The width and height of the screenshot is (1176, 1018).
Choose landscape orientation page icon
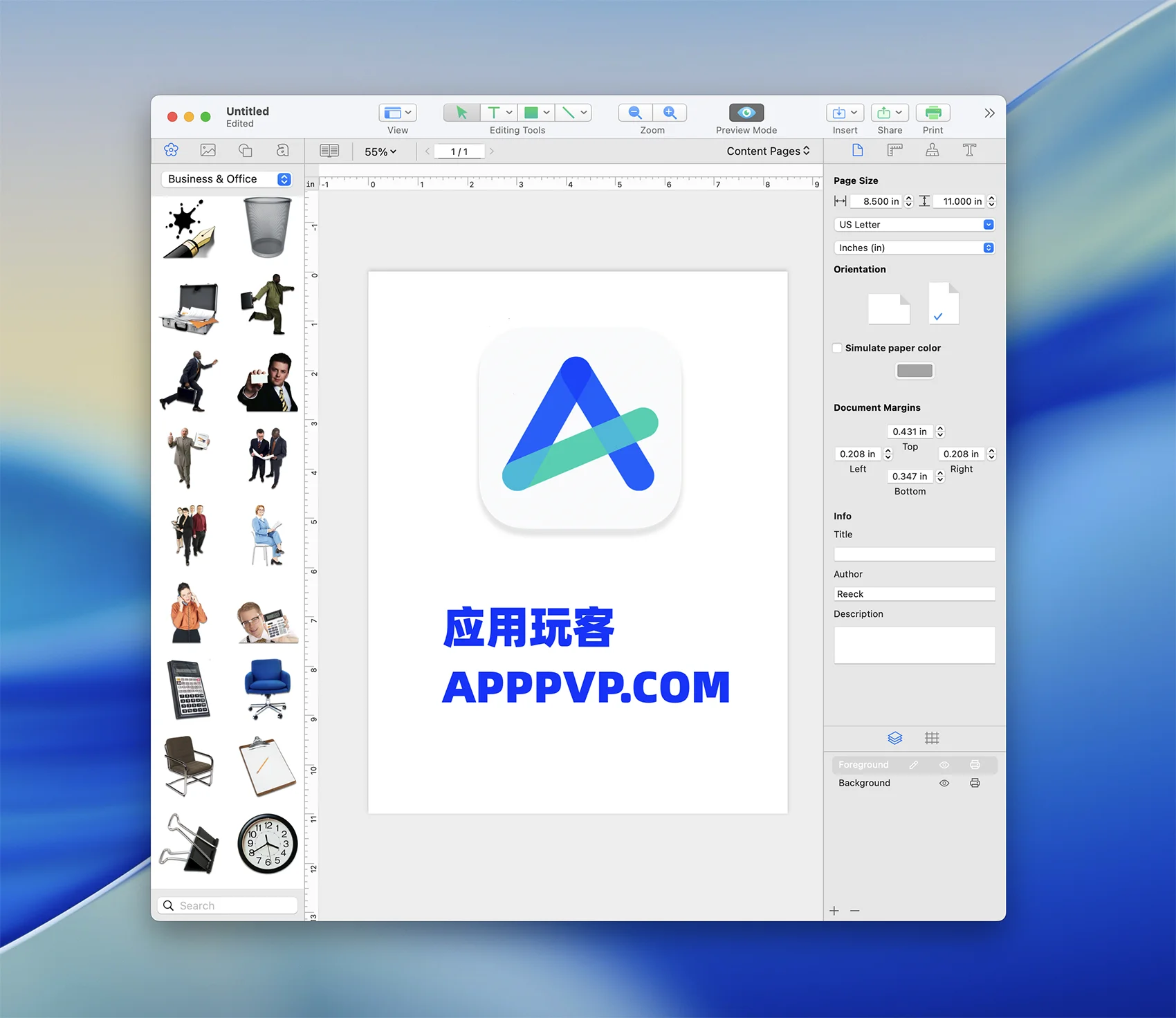point(889,309)
